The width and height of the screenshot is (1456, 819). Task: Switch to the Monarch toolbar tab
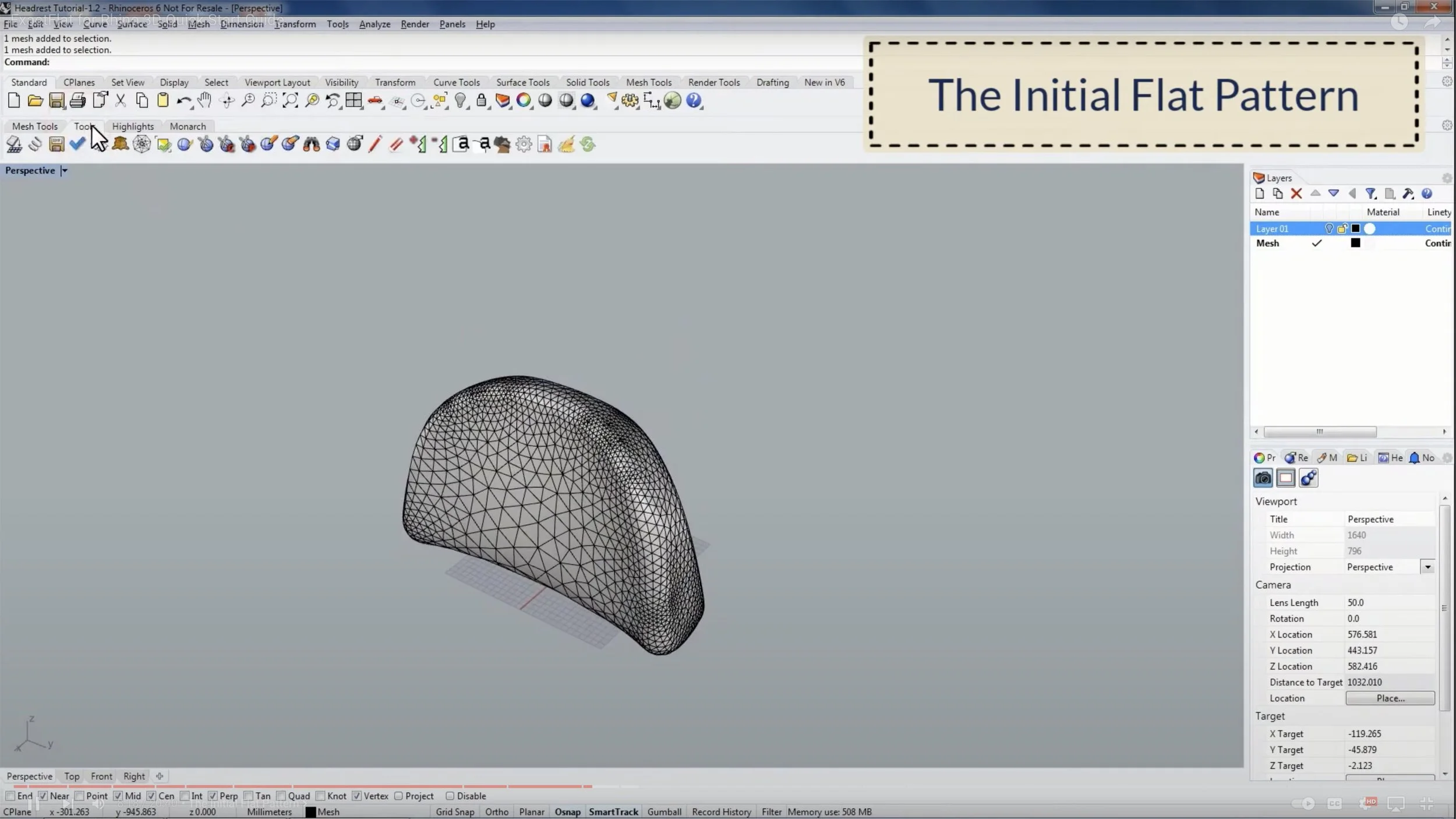(188, 126)
